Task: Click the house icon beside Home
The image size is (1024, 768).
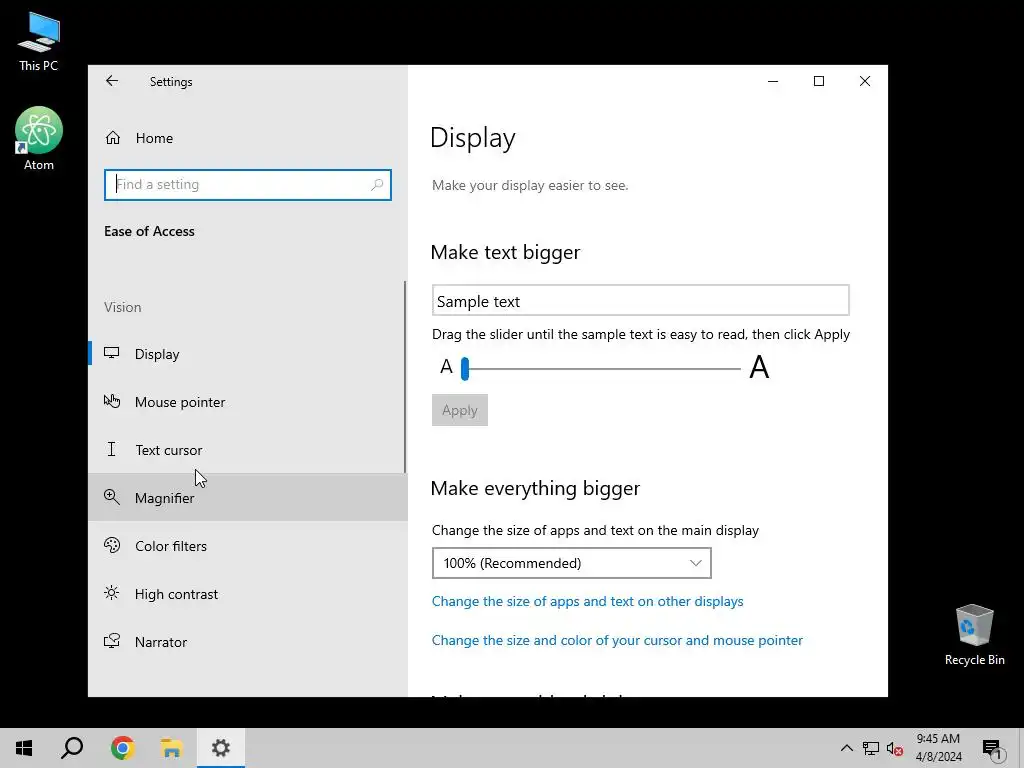Action: 113,138
